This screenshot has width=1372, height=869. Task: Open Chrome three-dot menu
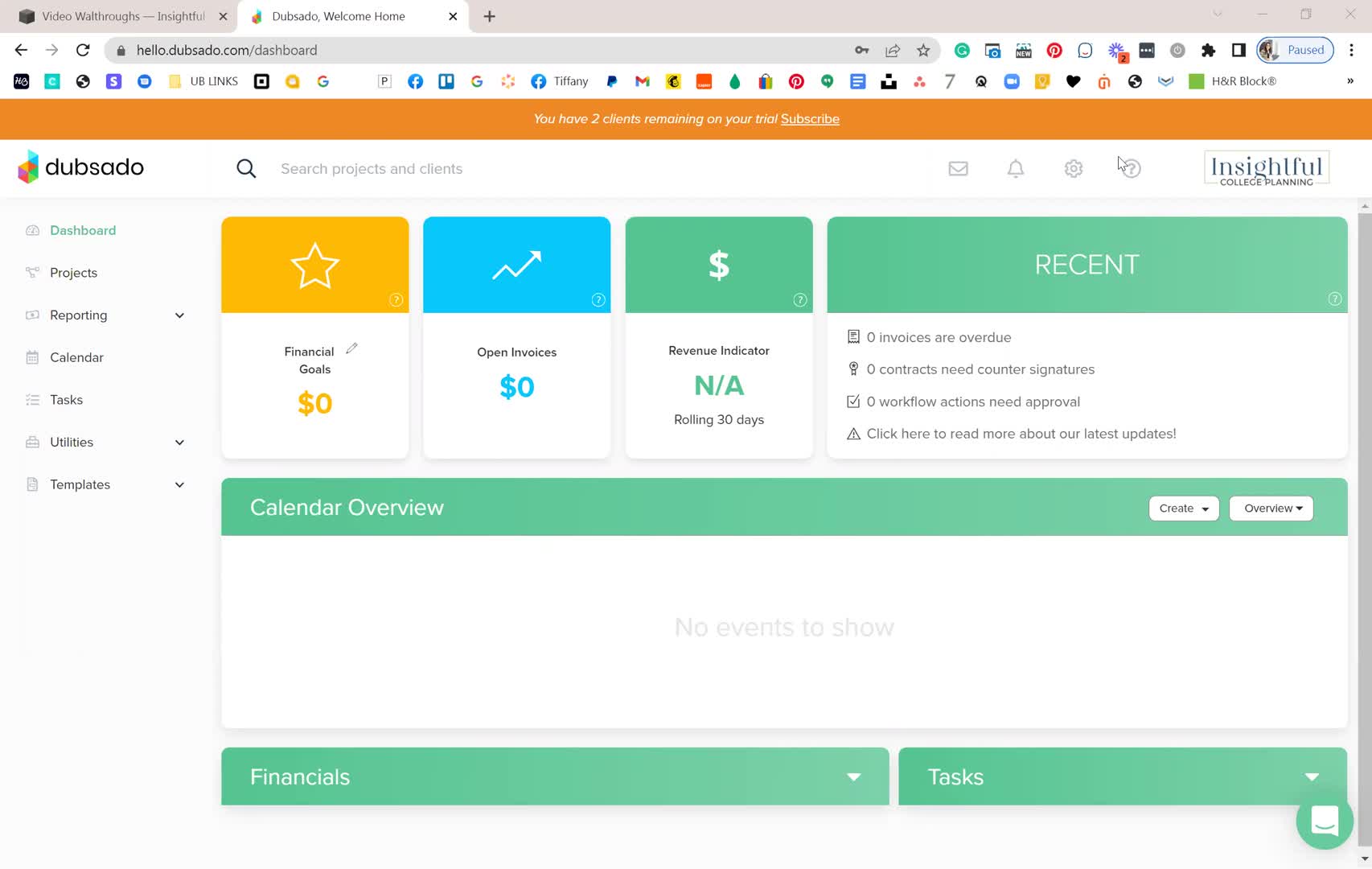(x=1352, y=50)
